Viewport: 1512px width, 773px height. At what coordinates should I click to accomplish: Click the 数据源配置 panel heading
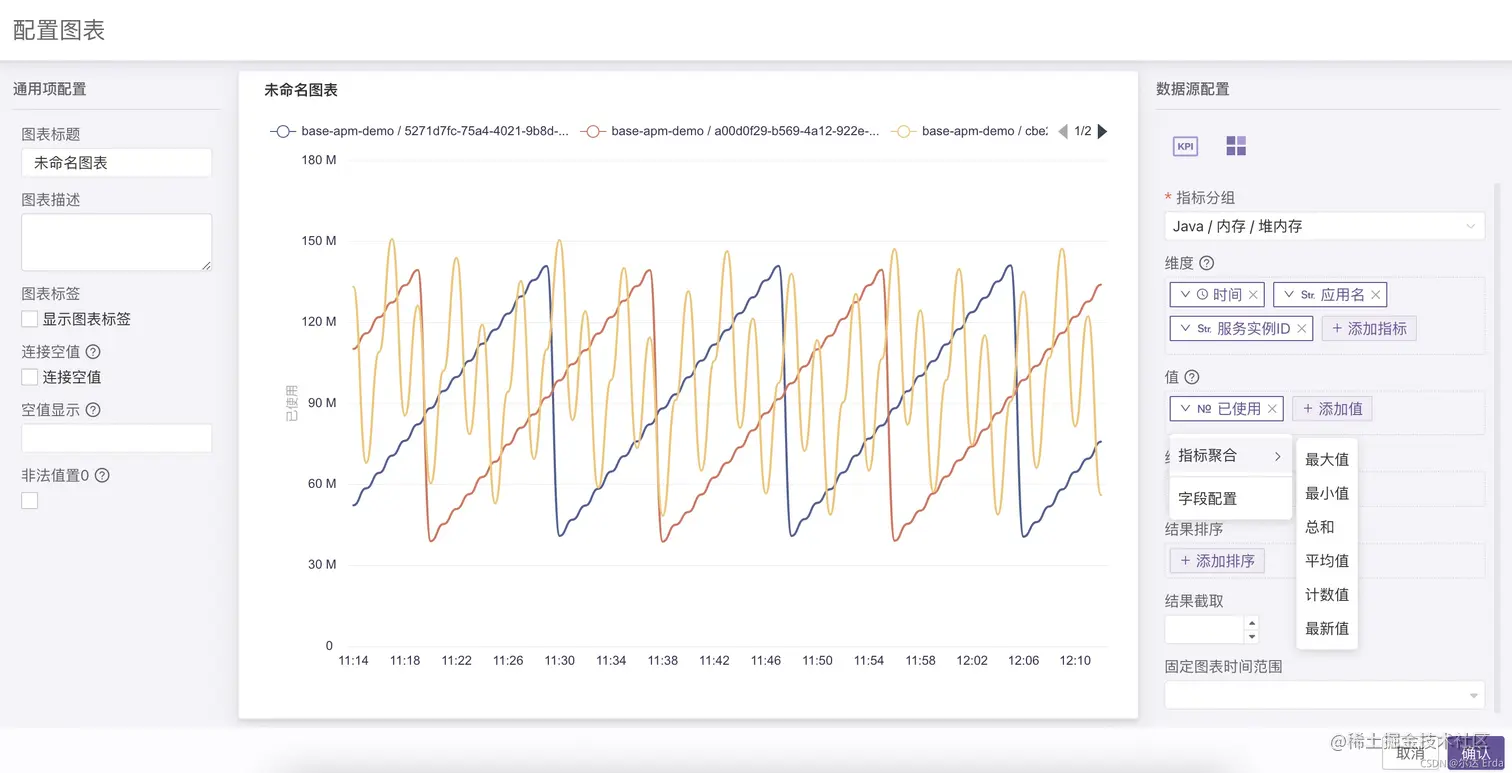[1193, 89]
